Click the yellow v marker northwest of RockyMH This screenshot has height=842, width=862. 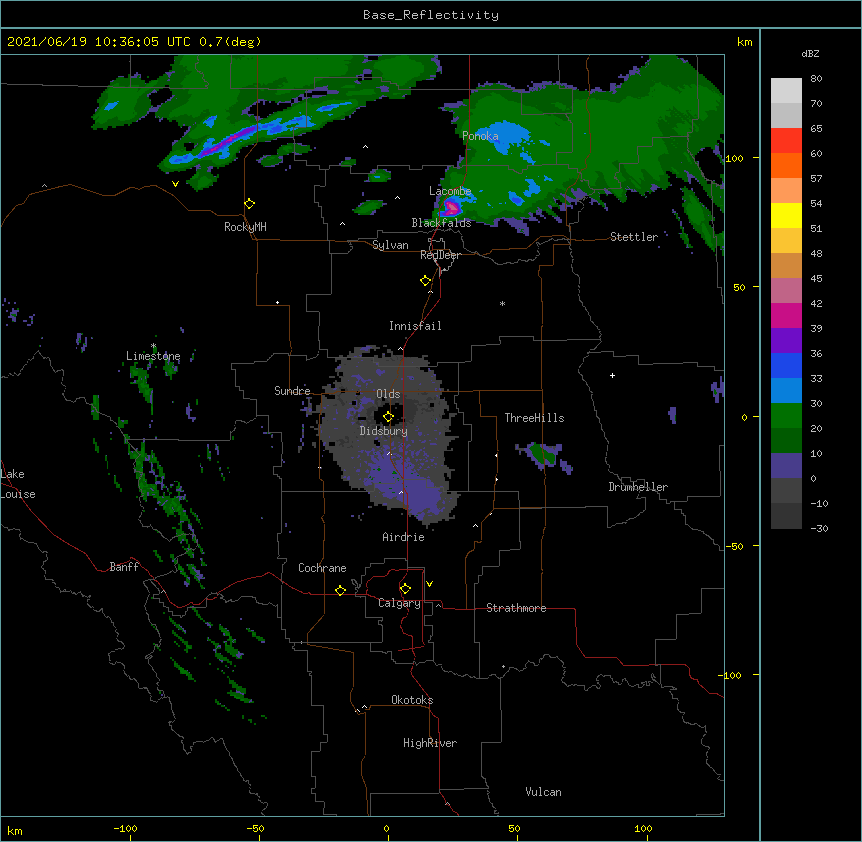pos(175,184)
